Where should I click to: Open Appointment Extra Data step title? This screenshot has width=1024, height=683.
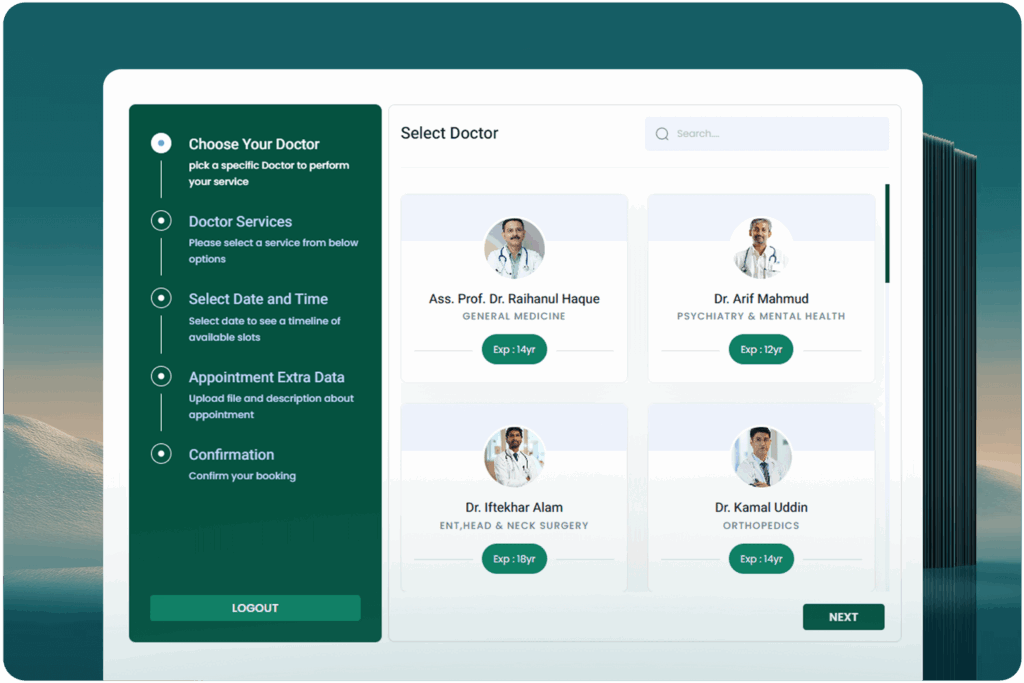[266, 377]
